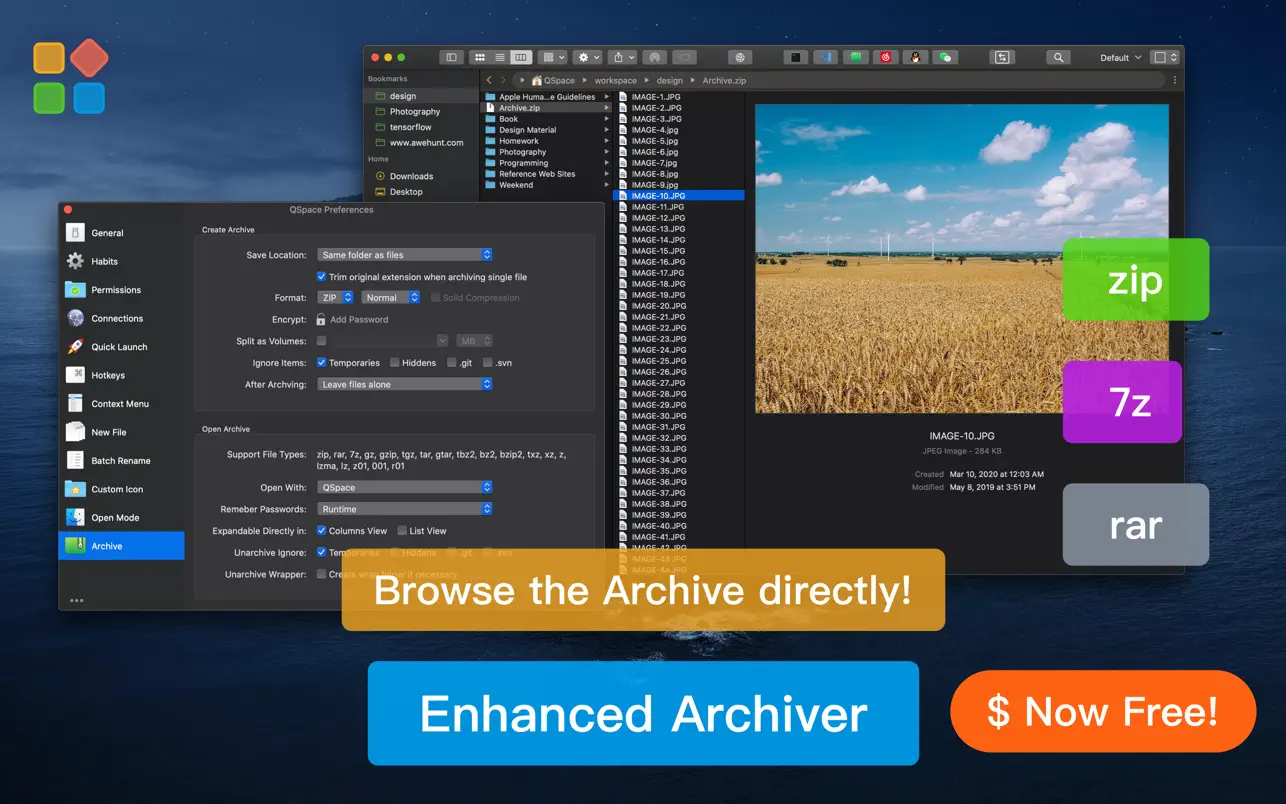
Task: Open the Quick Launch preferences pane
Action: tap(121, 347)
